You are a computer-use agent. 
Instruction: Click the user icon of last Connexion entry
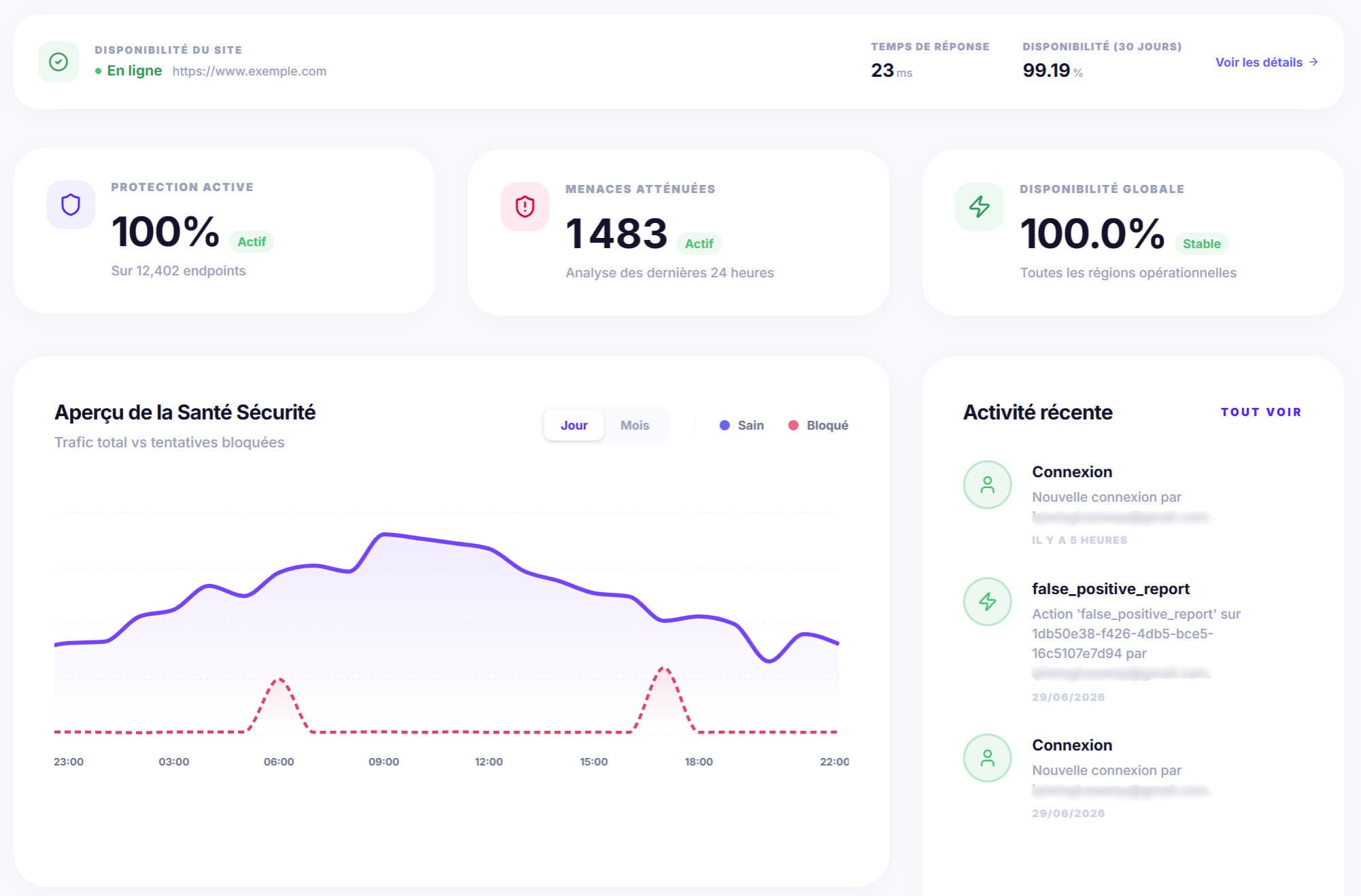988,758
